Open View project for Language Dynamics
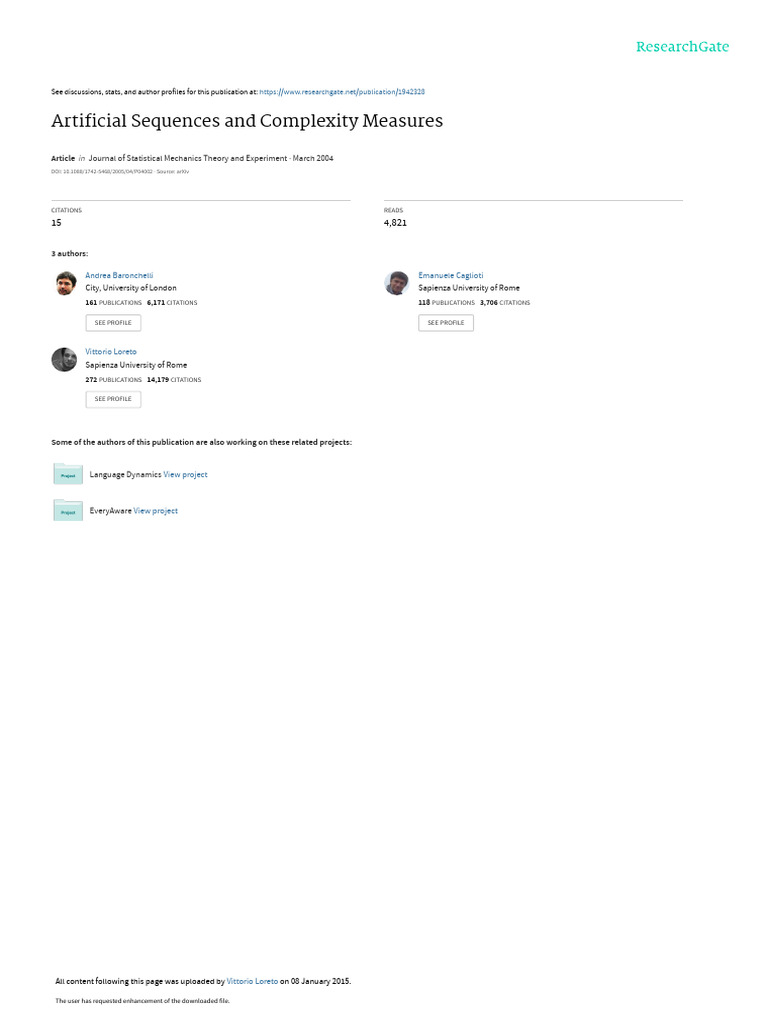Viewport: 768px width, 1024px height. click(x=185, y=475)
